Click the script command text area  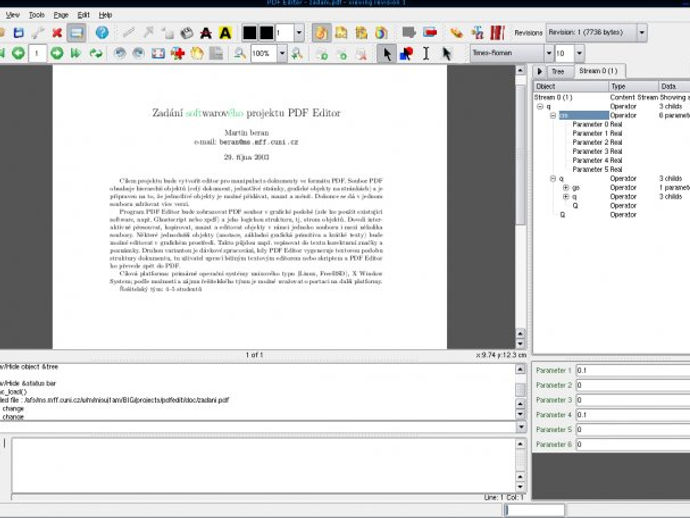263,465
